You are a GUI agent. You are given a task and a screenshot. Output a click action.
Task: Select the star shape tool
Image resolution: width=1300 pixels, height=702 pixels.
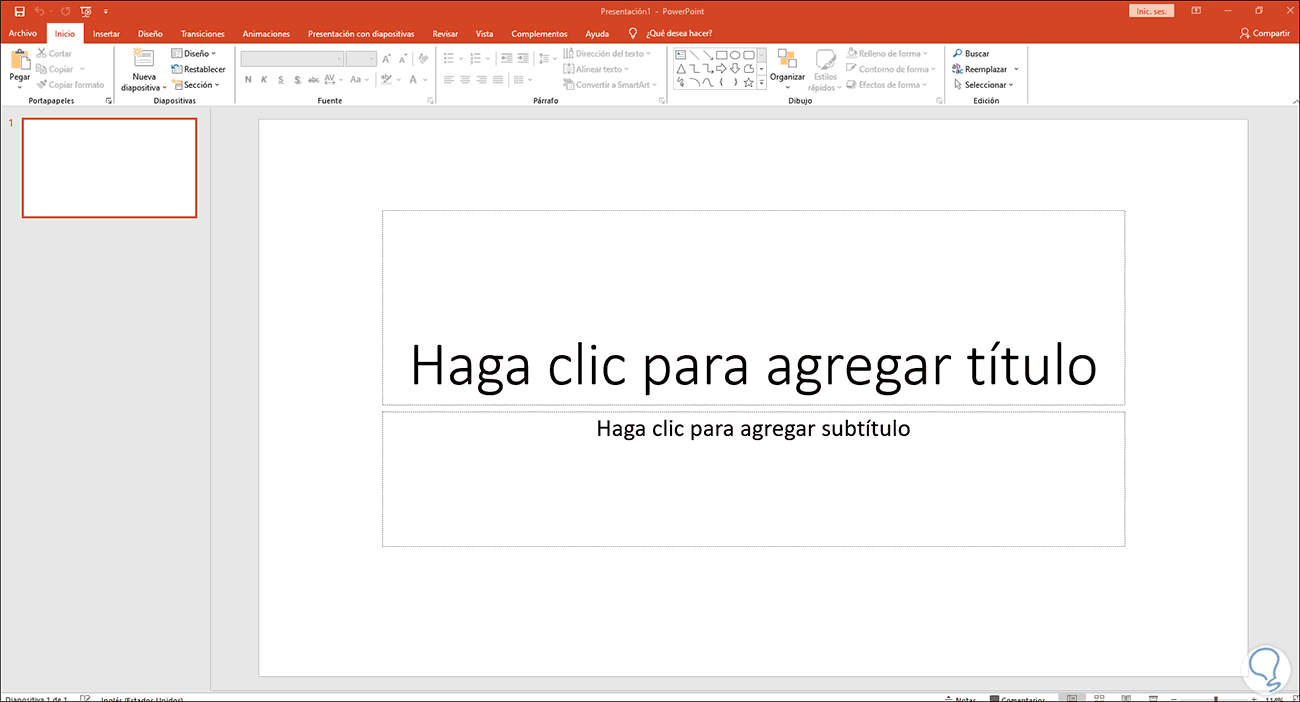tap(749, 82)
